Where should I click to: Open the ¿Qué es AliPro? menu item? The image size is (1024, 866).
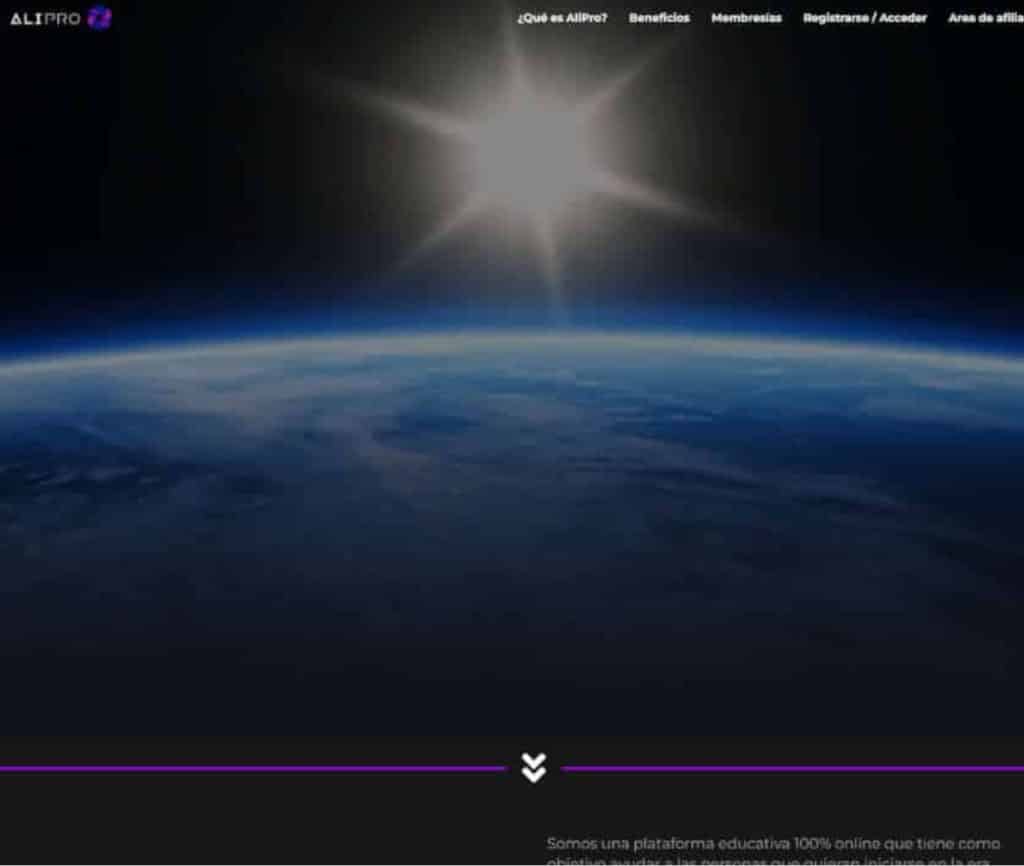[x=562, y=18]
